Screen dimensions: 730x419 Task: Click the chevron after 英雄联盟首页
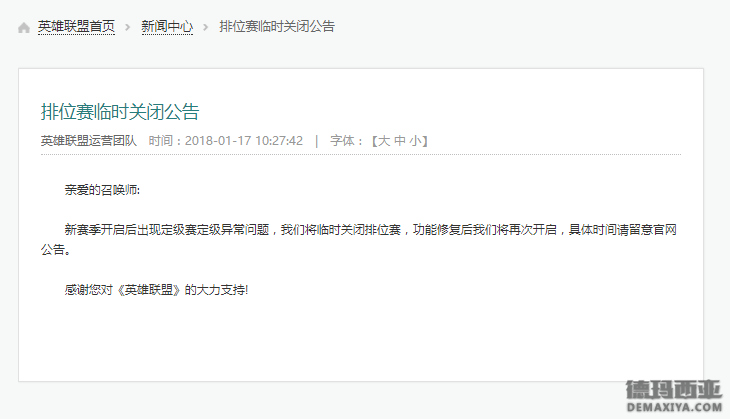click(128, 27)
